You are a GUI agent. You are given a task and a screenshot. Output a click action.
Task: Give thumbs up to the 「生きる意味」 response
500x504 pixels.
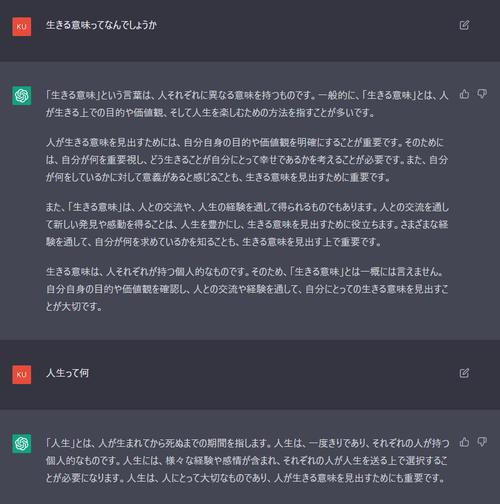464,94
